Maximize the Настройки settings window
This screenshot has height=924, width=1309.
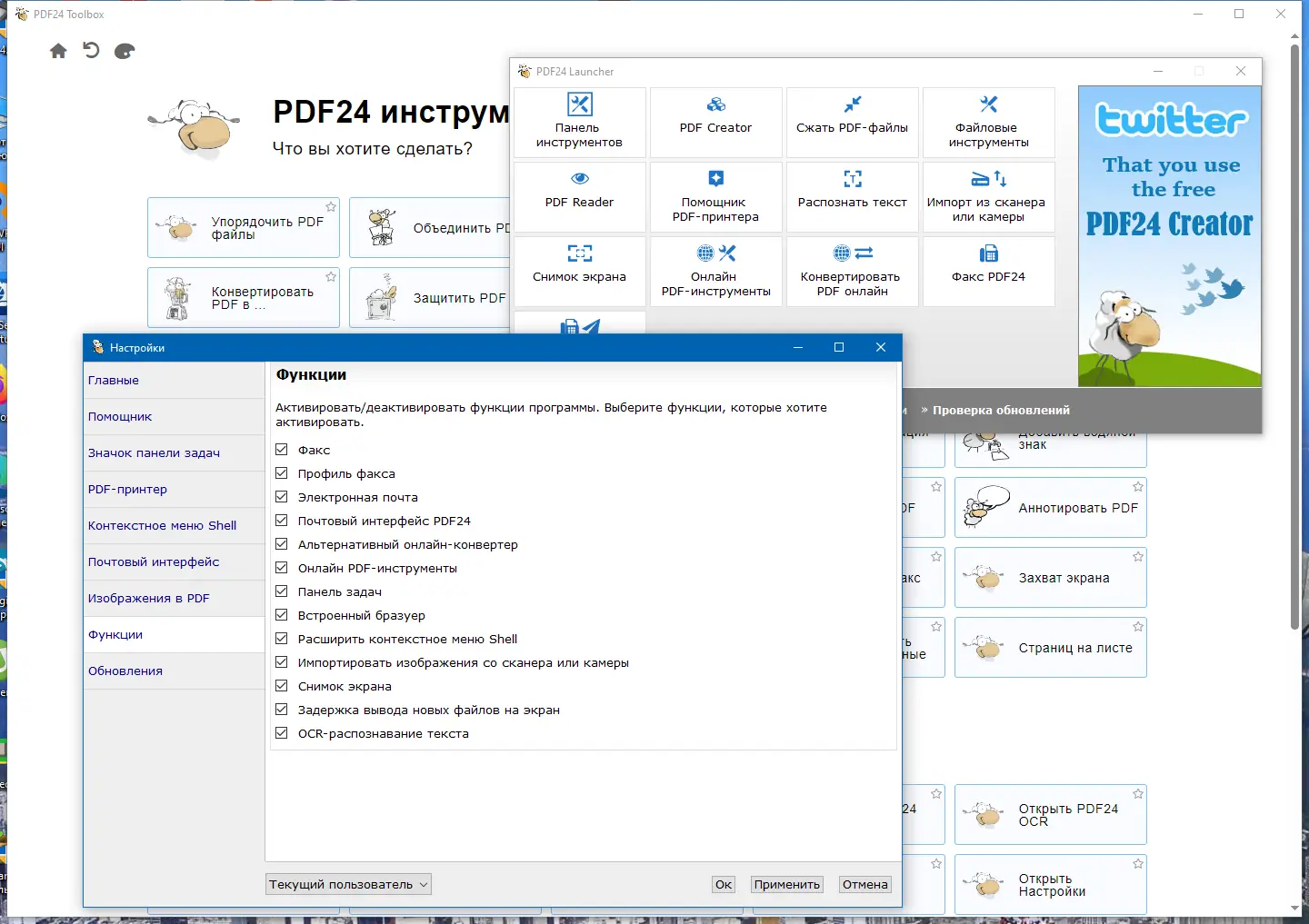pyautogui.click(x=839, y=347)
